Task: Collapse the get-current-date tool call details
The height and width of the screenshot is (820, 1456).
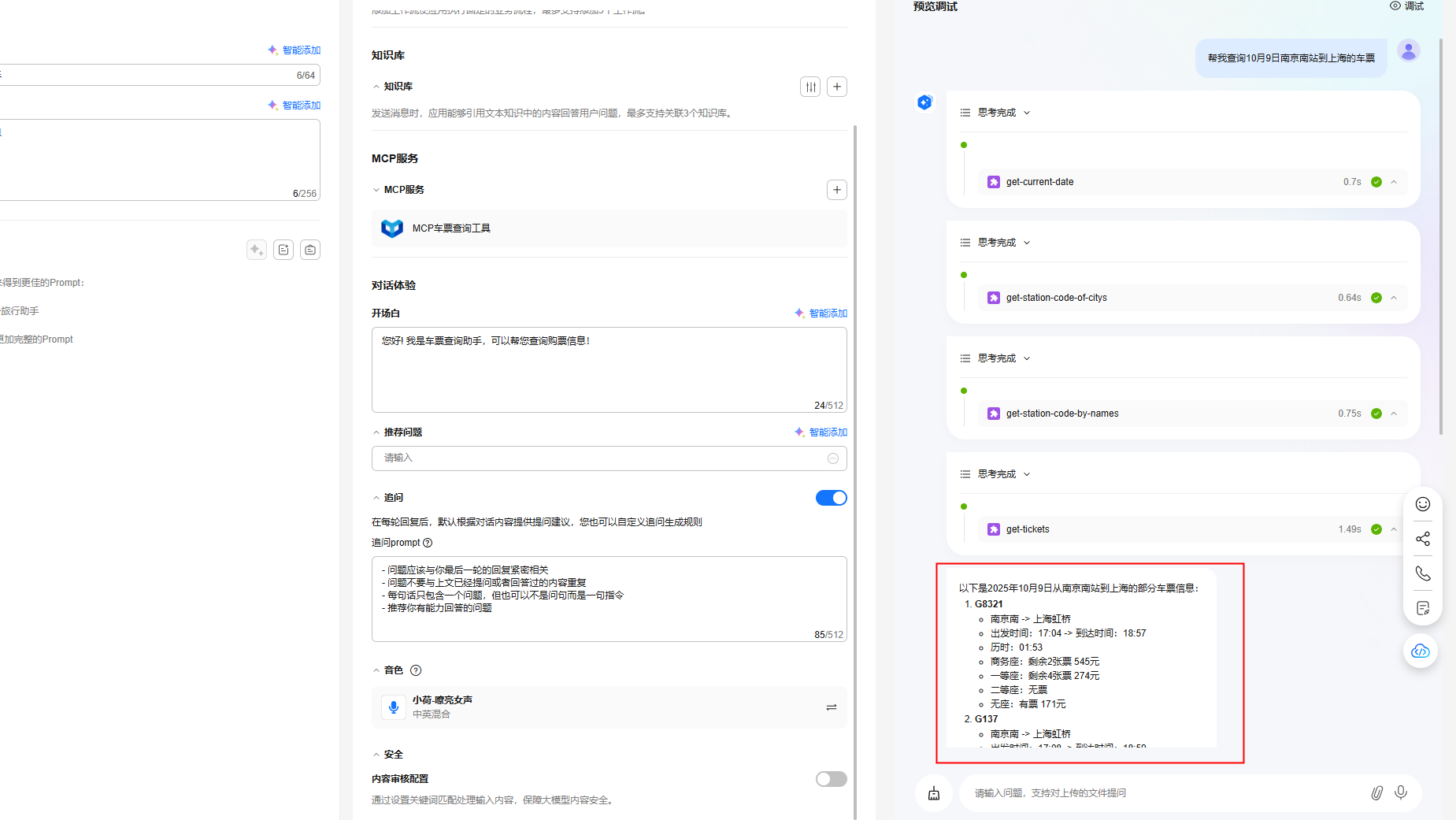Action: click(1394, 182)
